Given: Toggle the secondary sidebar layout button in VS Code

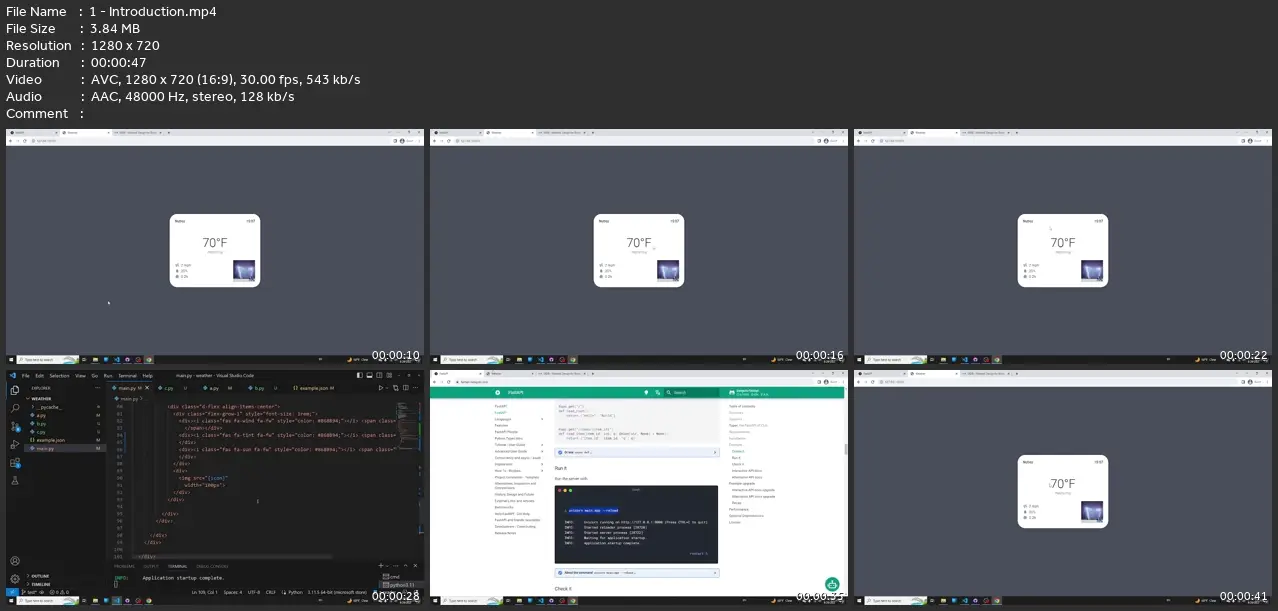Looking at the screenshot, I should 379,375.
